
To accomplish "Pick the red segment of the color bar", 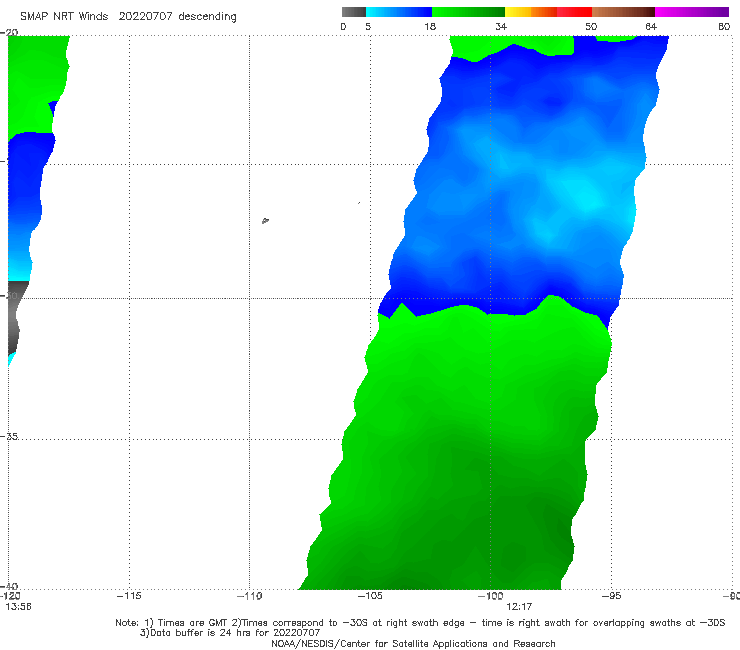I will (575, 12).
